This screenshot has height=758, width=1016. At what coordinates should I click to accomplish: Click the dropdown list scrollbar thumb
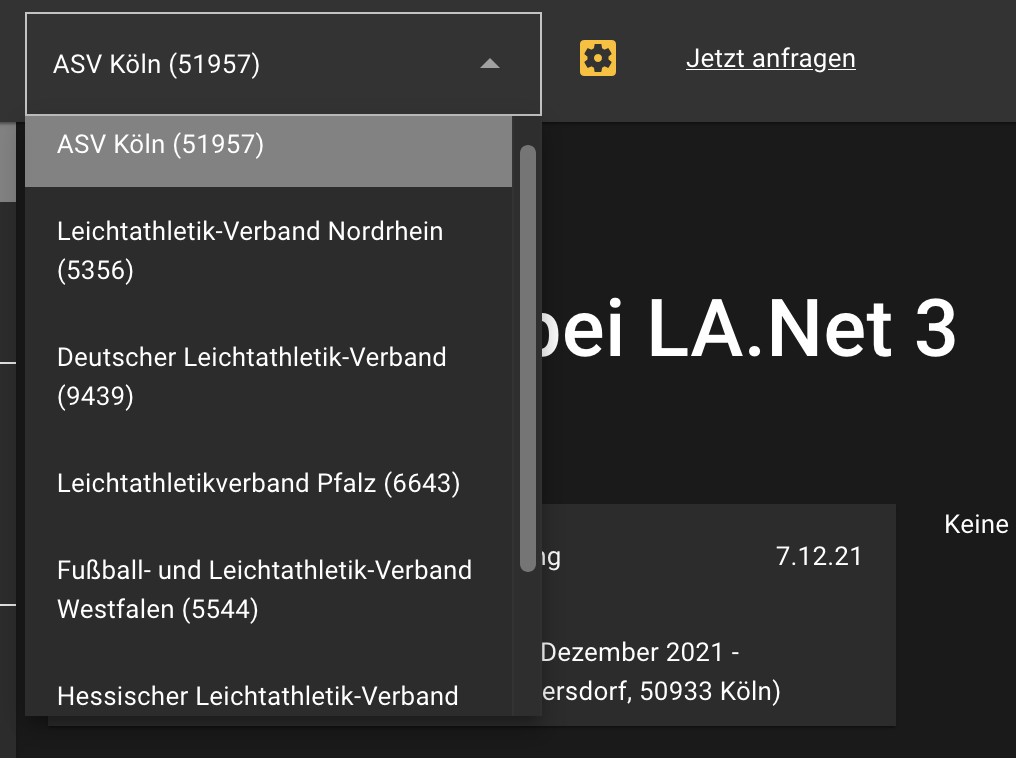click(x=527, y=358)
